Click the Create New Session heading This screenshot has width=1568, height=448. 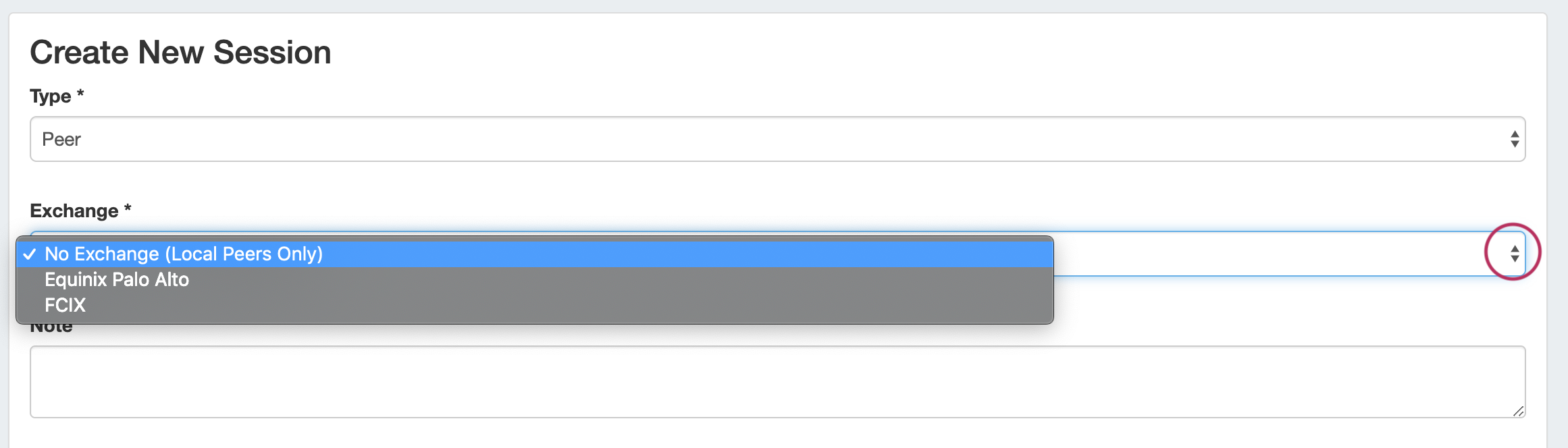point(180,53)
